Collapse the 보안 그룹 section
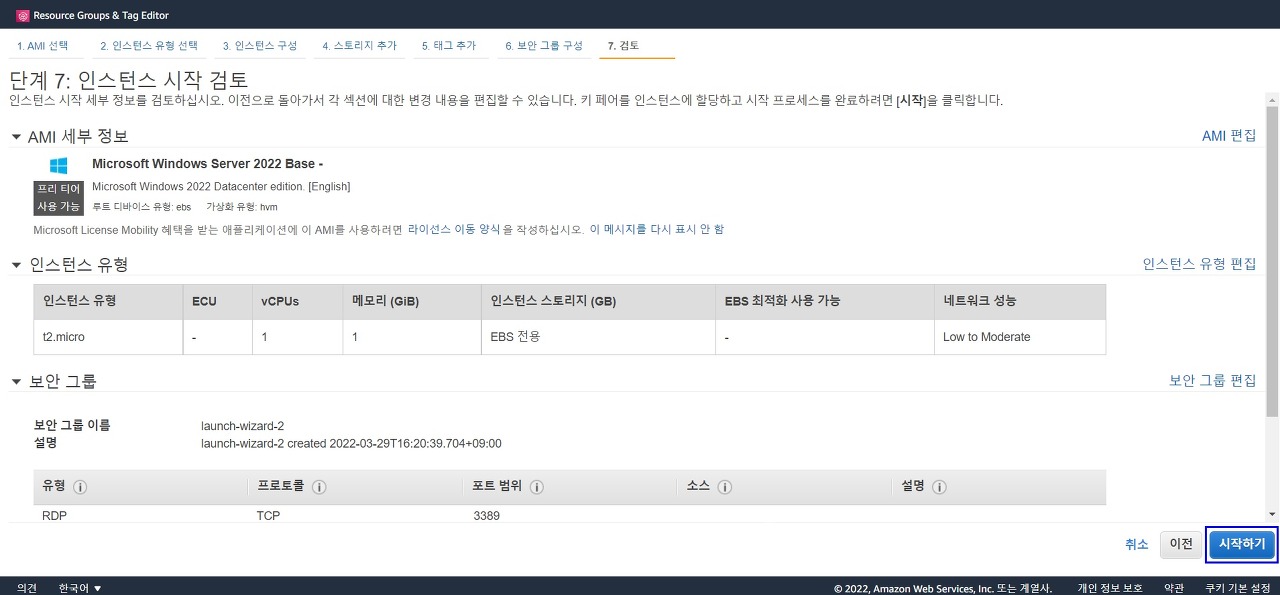Viewport: 1280px width, 595px height. [x=16, y=381]
